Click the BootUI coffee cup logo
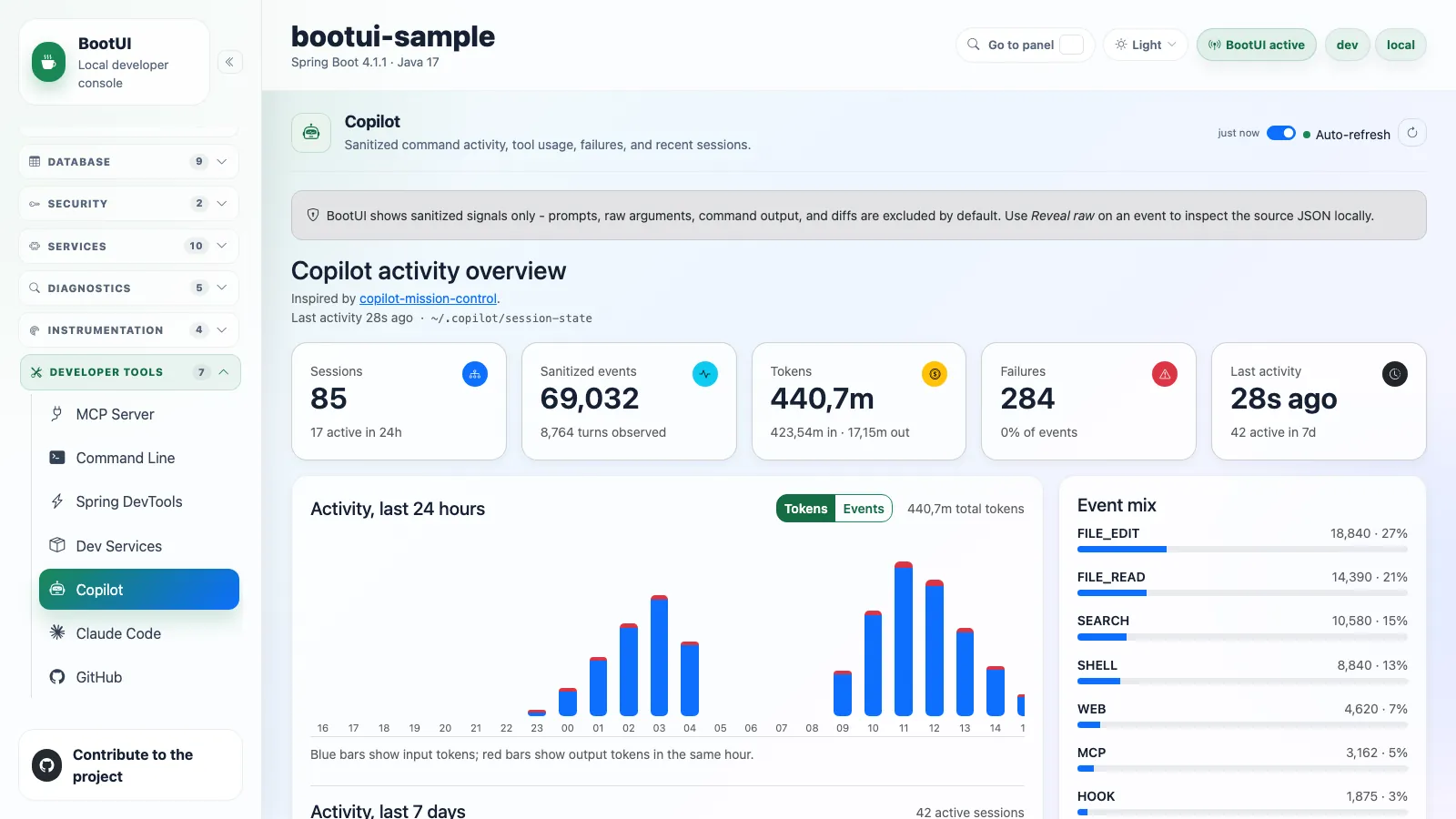This screenshot has height=819, width=1456. pos(49,63)
